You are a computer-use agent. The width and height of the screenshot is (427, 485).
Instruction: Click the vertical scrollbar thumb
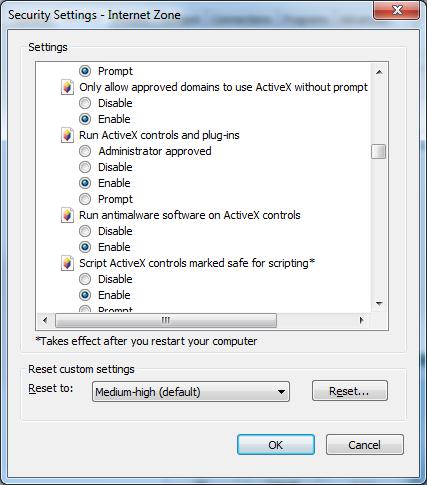pyautogui.click(x=379, y=152)
